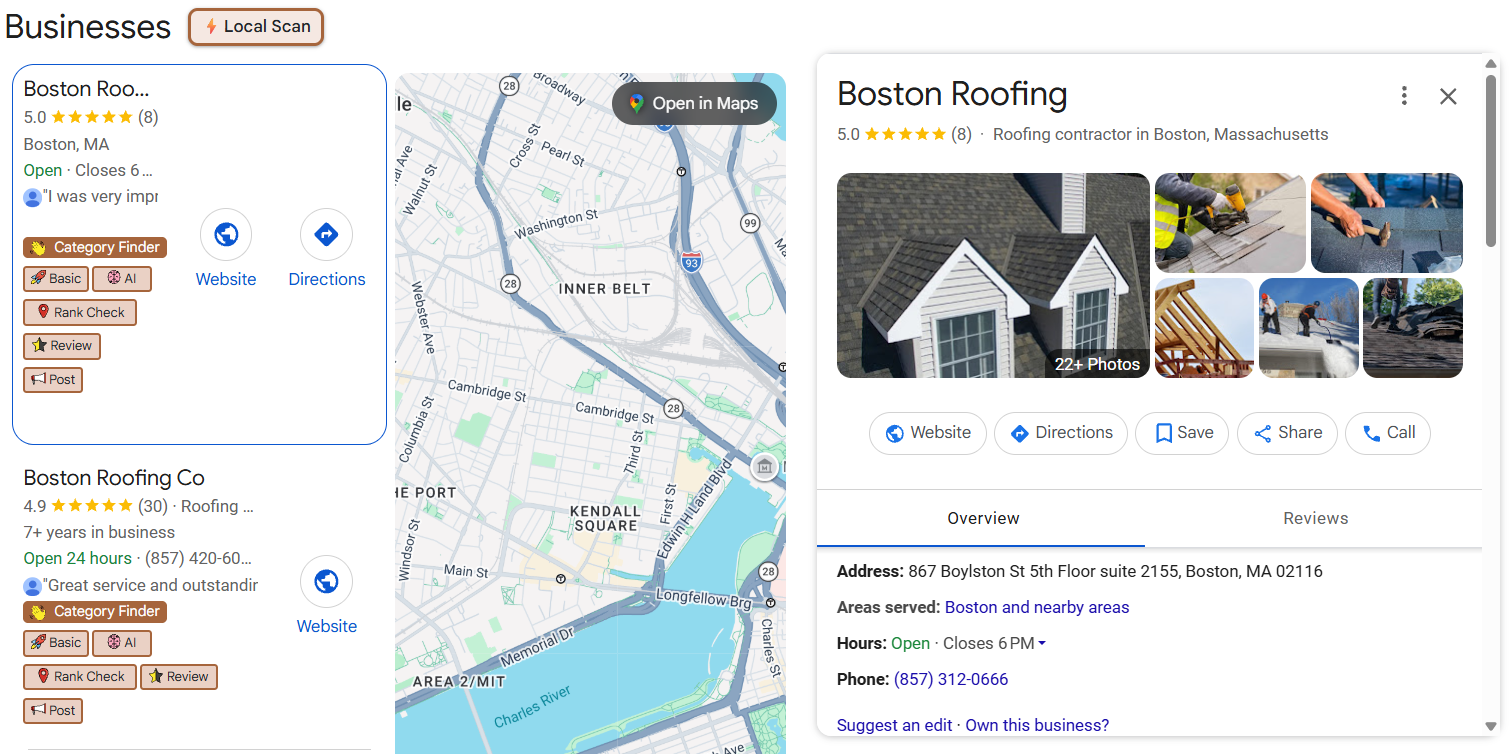Open the three-dot more options menu
This screenshot has width=1512, height=754.
1404,96
